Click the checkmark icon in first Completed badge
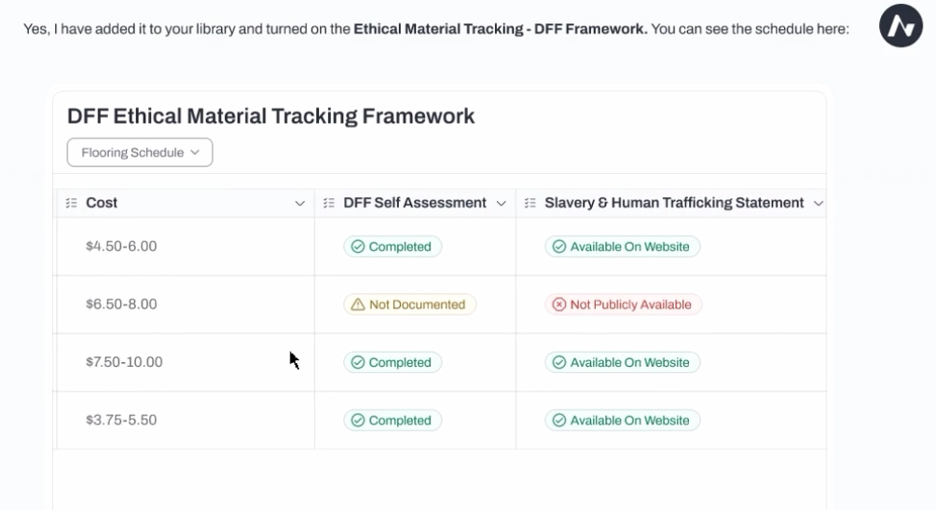 click(x=358, y=247)
